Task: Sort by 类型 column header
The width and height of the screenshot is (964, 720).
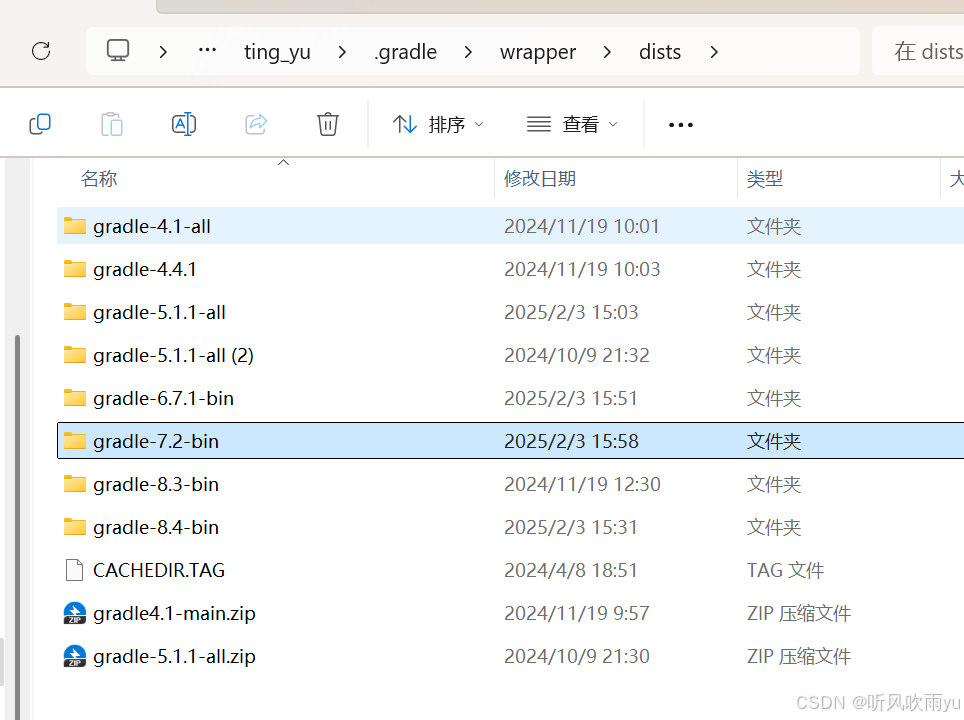Action: (x=765, y=179)
